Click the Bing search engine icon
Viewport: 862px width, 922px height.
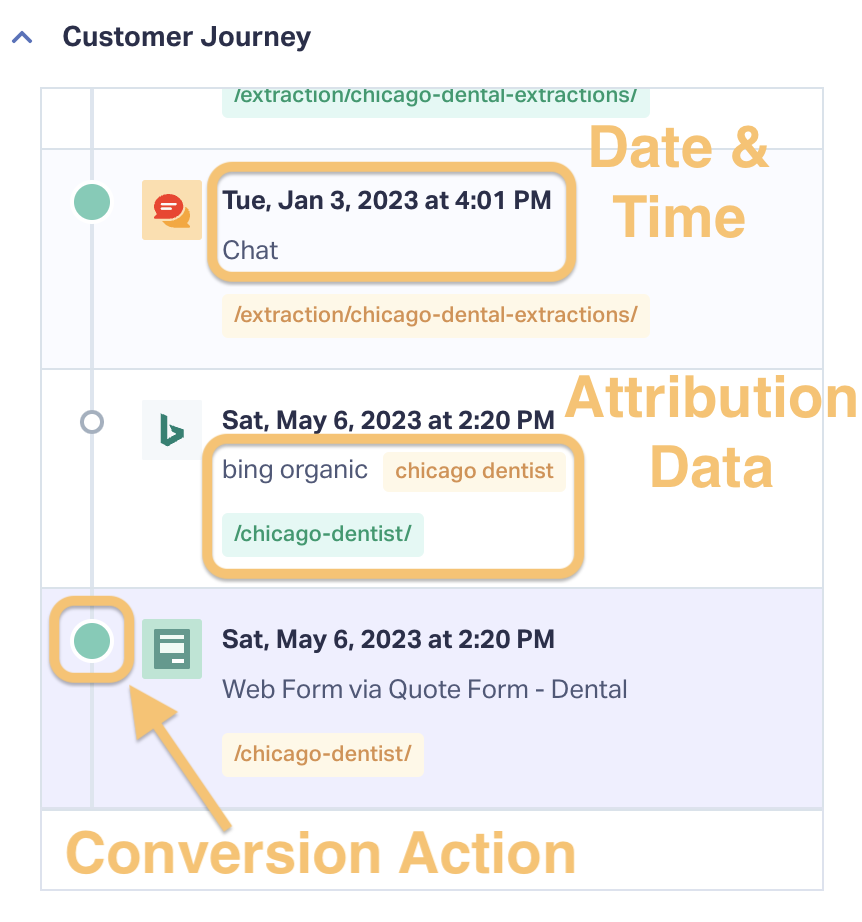pos(172,430)
